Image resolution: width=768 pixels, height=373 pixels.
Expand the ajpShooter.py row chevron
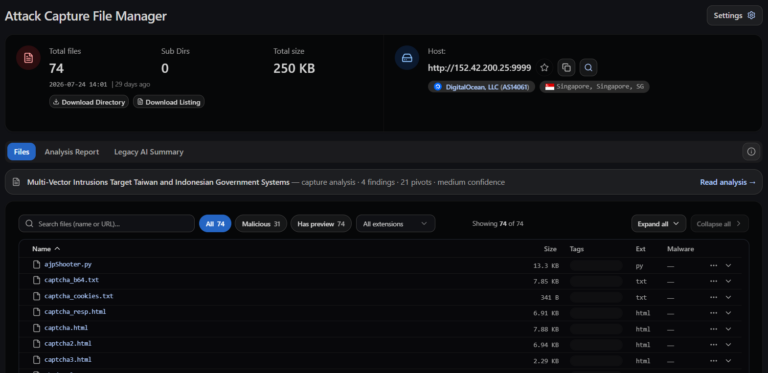(x=728, y=265)
